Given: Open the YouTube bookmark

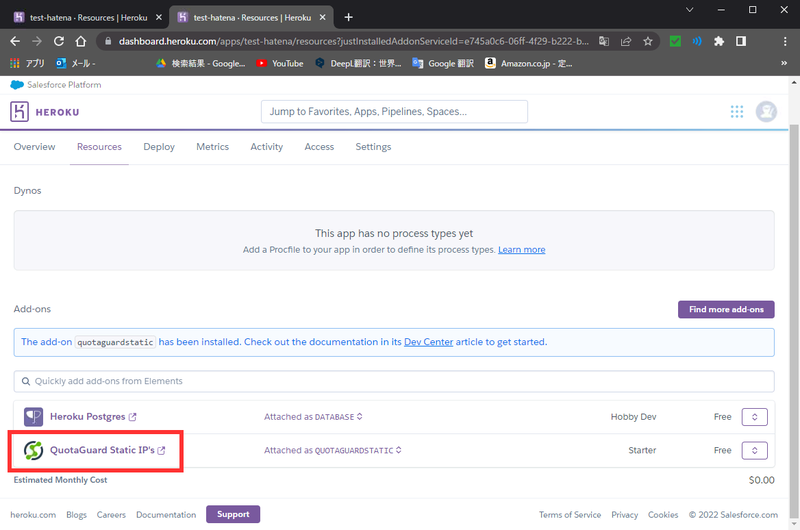Looking at the screenshot, I should pyautogui.click(x=280, y=63).
